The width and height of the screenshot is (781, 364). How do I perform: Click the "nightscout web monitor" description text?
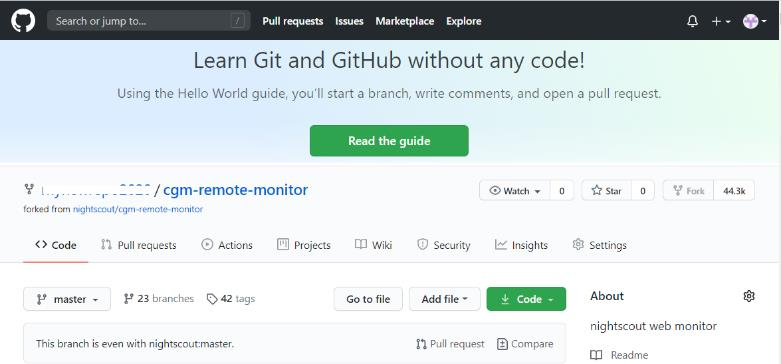click(653, 326)
